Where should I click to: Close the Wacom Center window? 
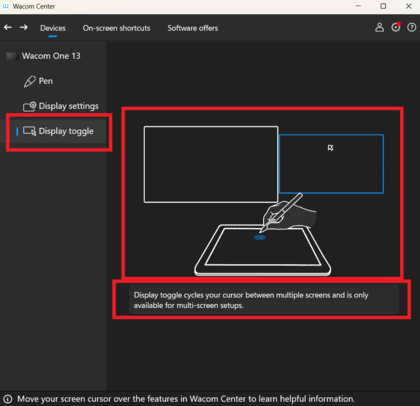coord(409,6)
